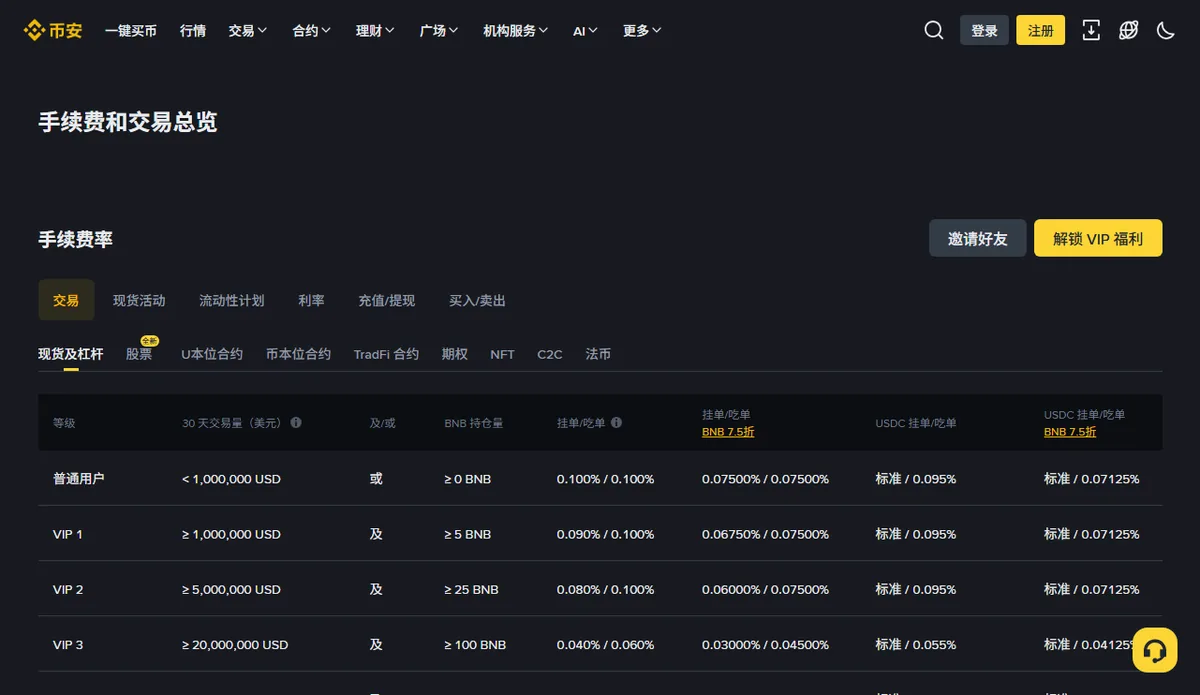Toggle dark mode via the moon icon
Viewport: 1200px width, 695px height.
click(x=1165, y=30)
